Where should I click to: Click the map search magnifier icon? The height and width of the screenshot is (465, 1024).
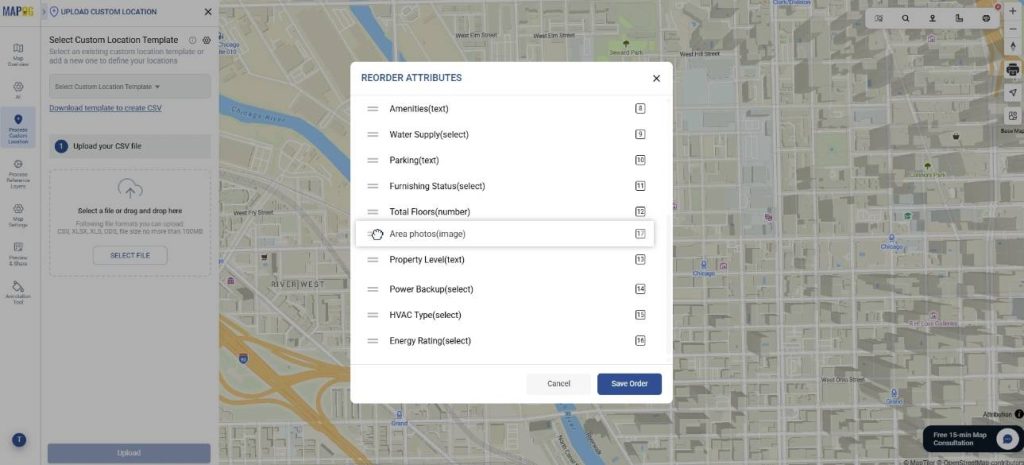coord(906,18)
